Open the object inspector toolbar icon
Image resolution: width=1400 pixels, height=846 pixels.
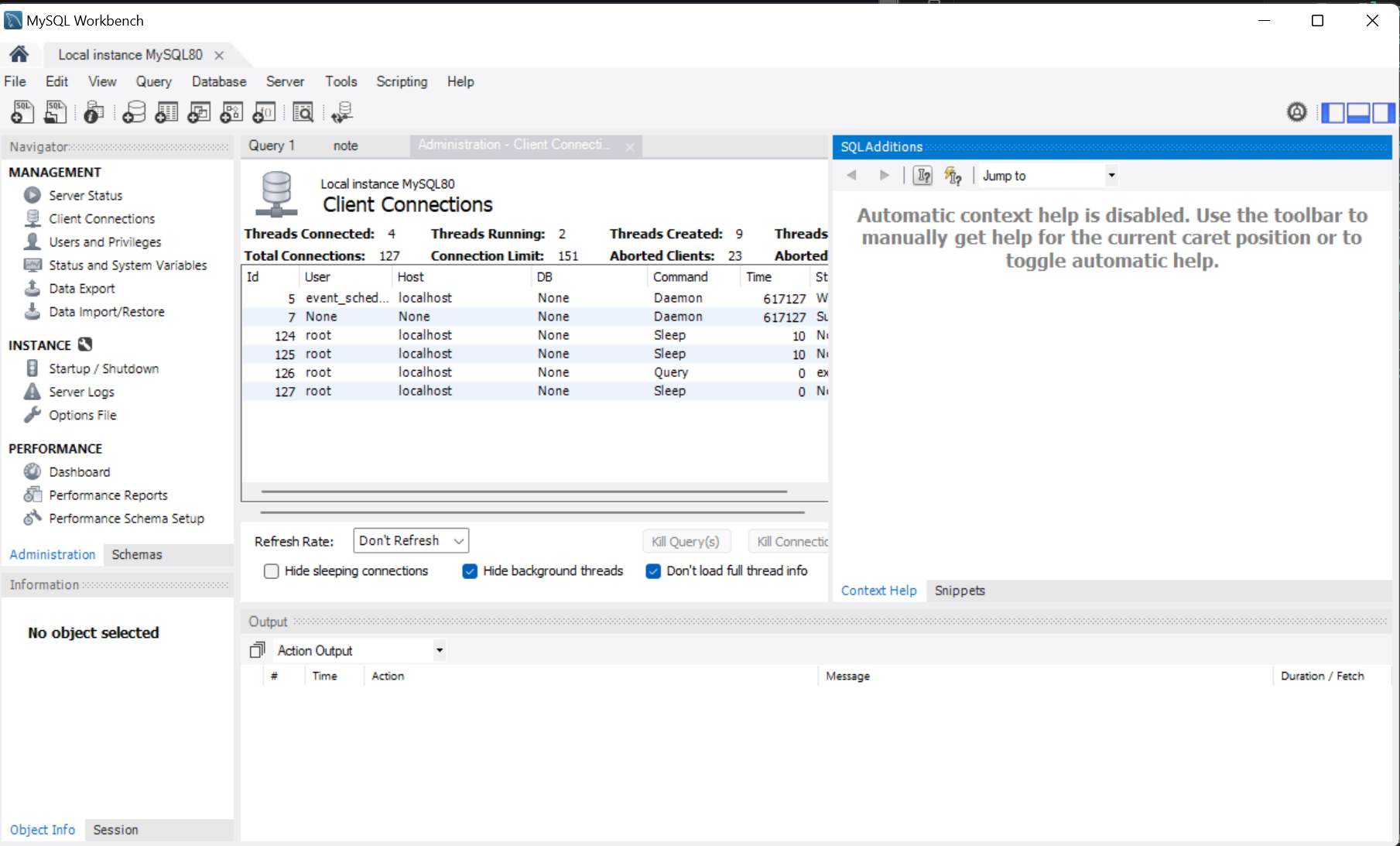(94, 112)
